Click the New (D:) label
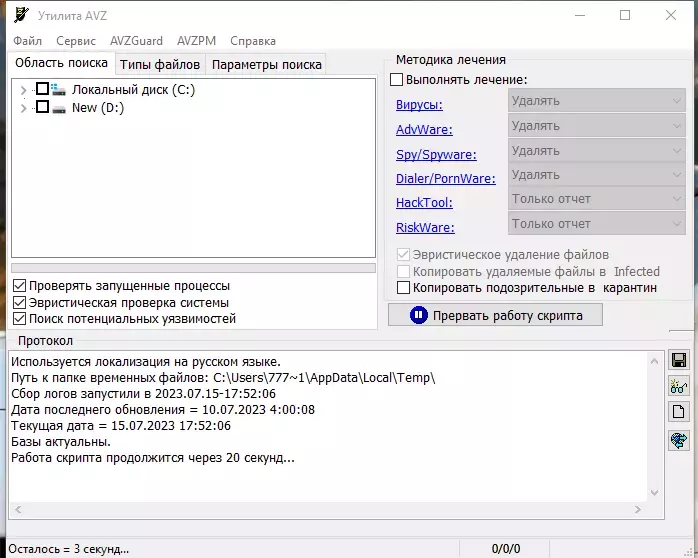The width and height of the screenshot is (698, 558). 98,108
